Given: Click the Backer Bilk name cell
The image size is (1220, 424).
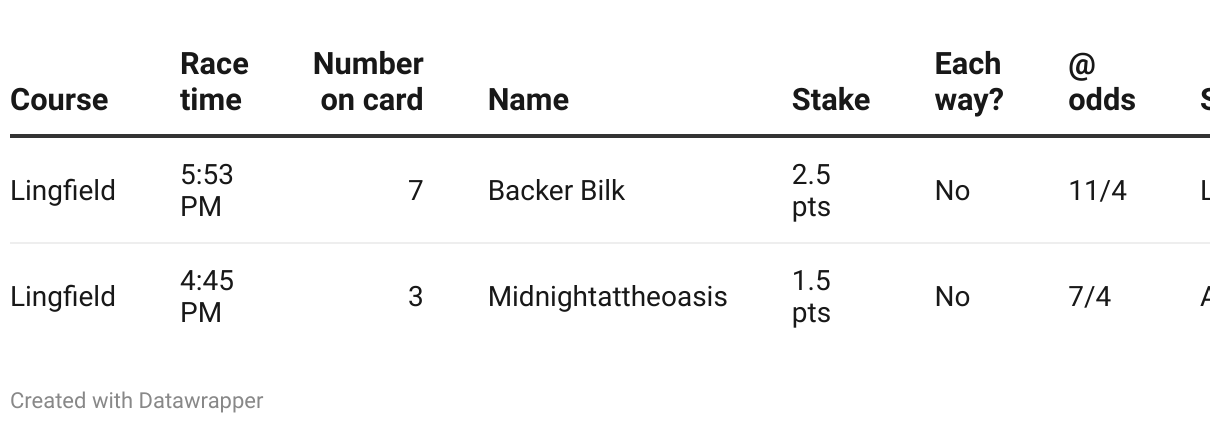Looking at the screenshot, I should click(x=556, y=191).
